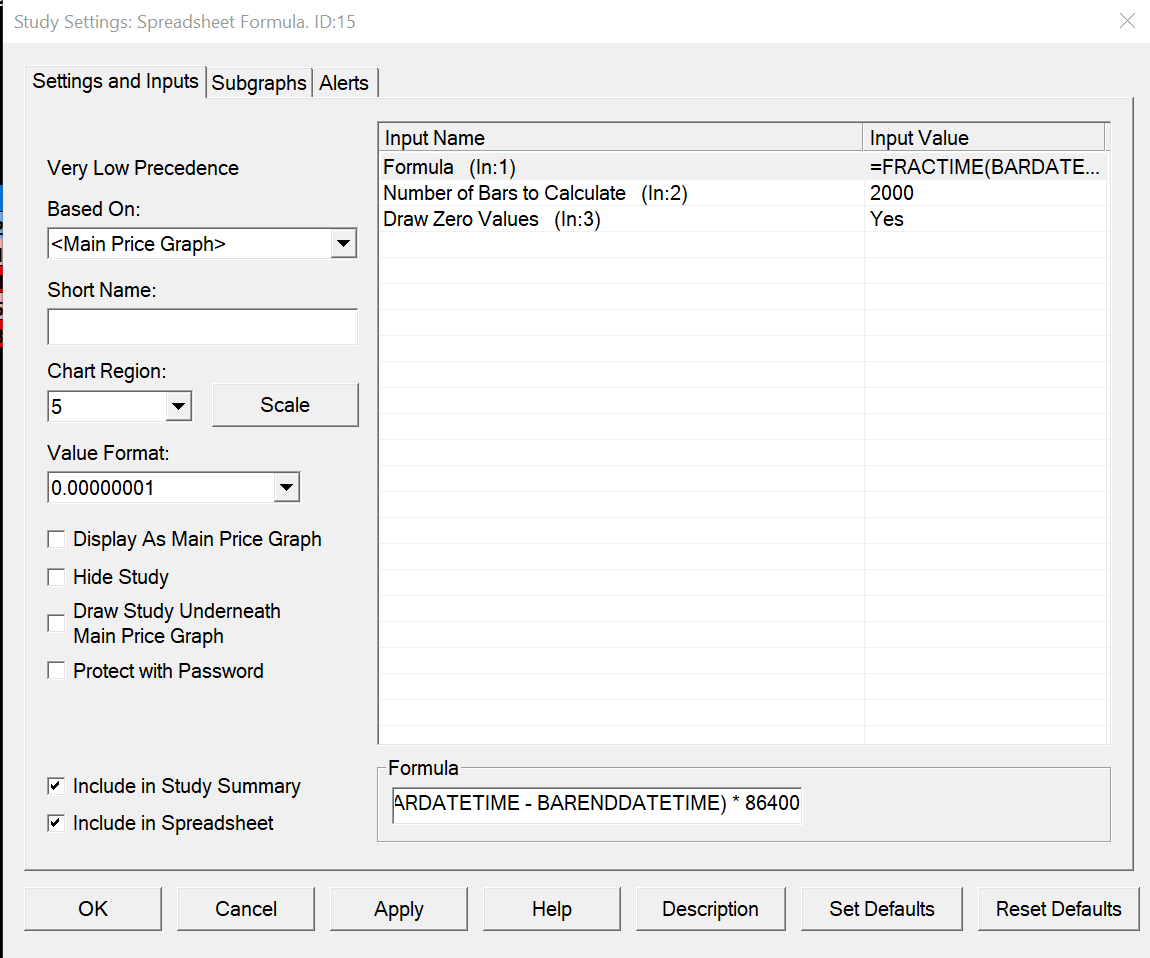
Task: Expand the Value Format dropdown
Action: pos(286,488)
